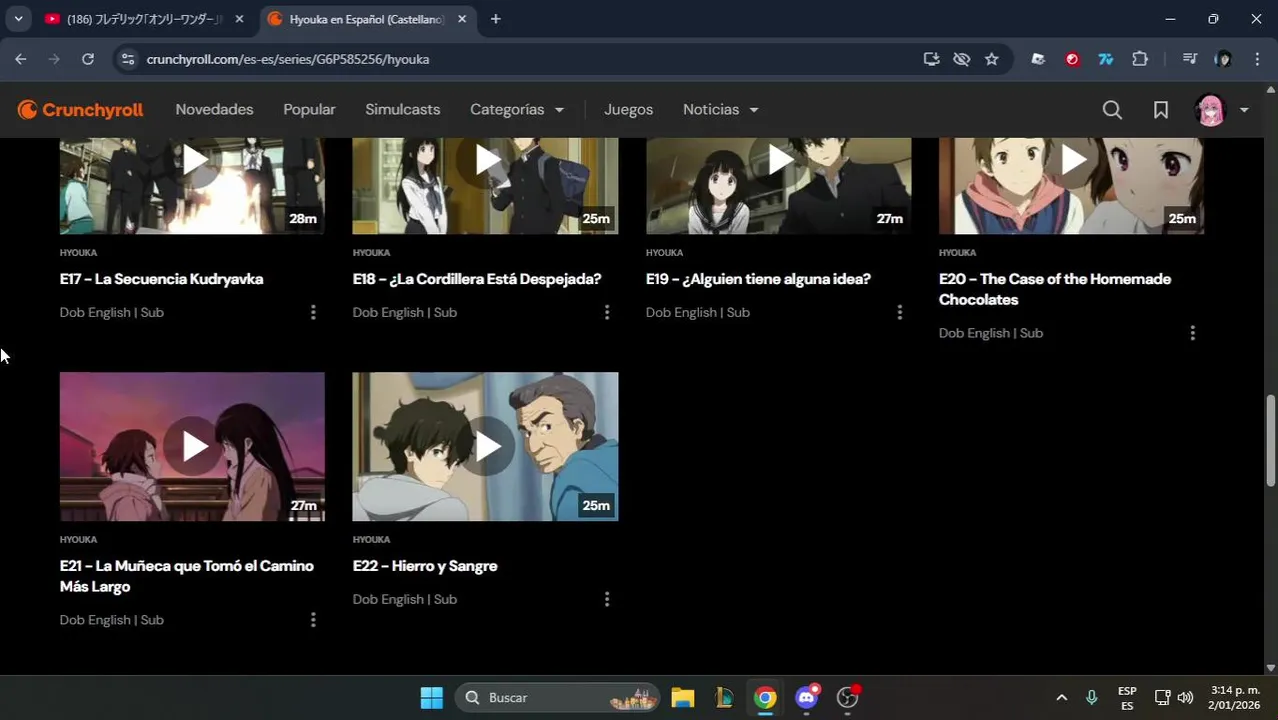Go back to previous page
This screenshot has width=1278, height=720.
click(x=21, y=59)
